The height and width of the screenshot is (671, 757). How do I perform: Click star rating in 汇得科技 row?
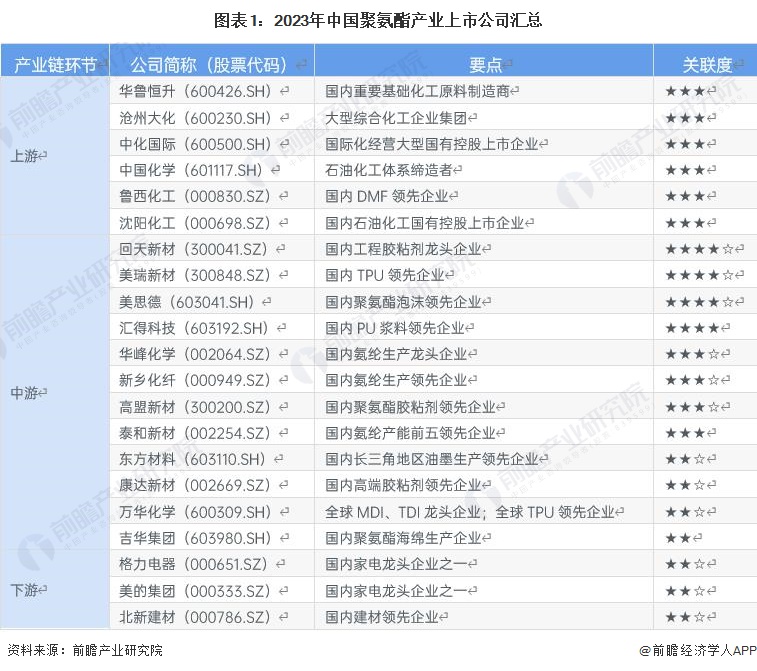692,328
